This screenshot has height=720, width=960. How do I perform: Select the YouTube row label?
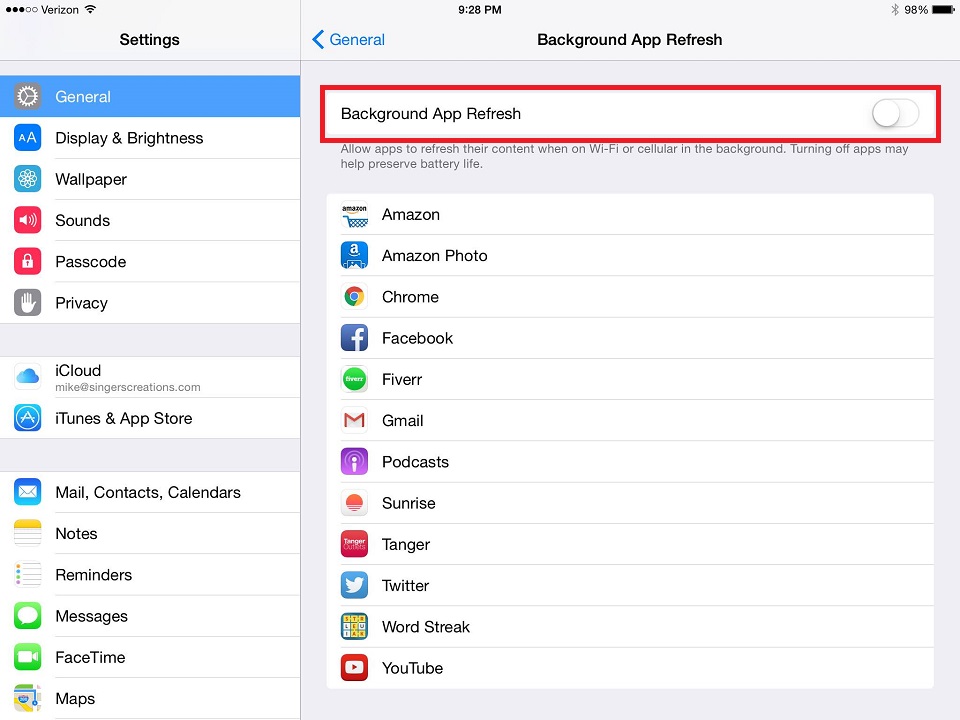pyautogui.click(x=413, y=668)
